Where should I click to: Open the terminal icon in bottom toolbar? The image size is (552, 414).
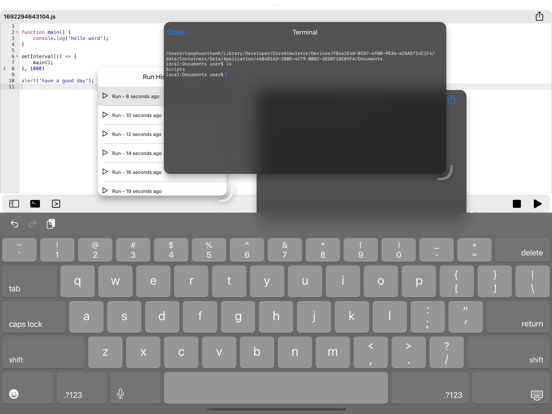[35, 204]
